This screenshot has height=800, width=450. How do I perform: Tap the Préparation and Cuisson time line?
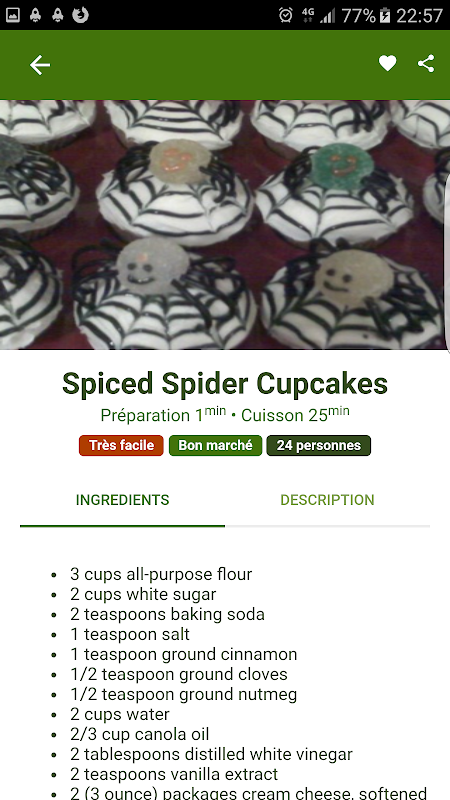[x=225, y=414]
